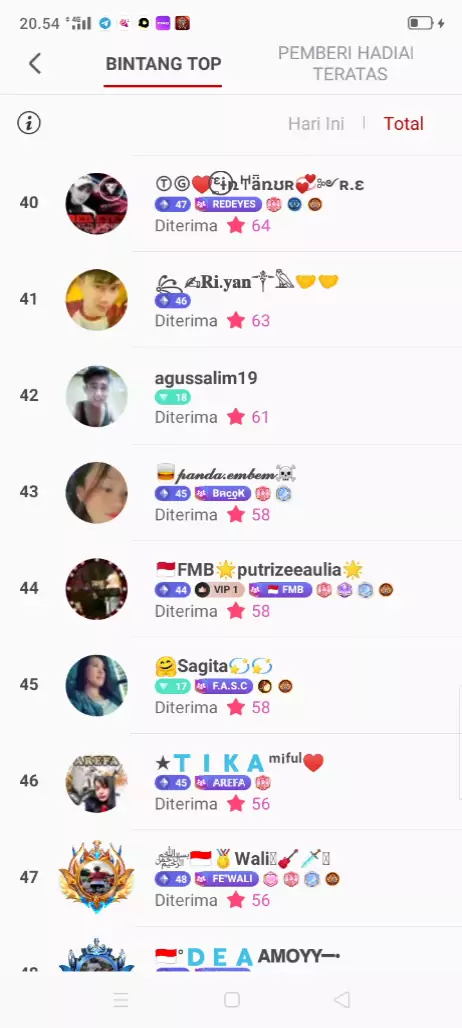Switch to Bintang Top tab
The image size is (462, 1028).
163,64
